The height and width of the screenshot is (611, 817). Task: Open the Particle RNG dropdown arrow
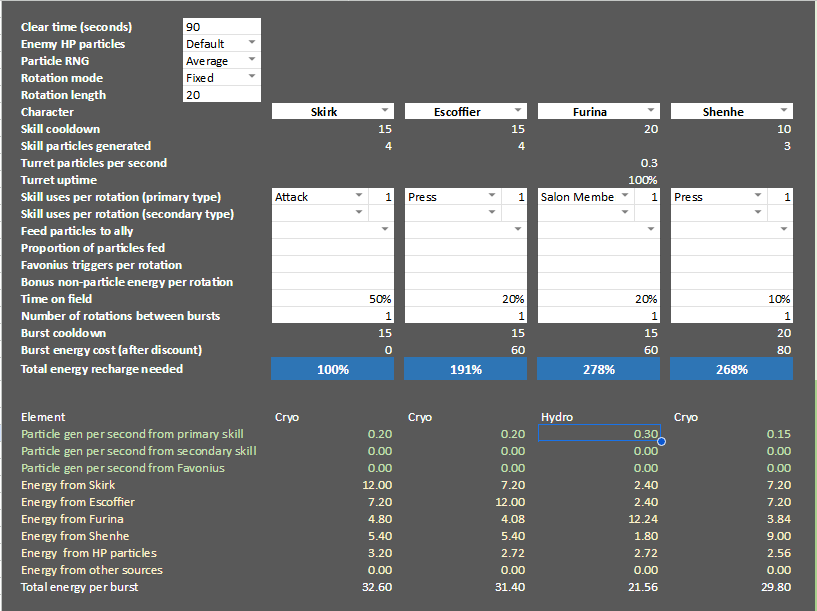coord(252,59)
